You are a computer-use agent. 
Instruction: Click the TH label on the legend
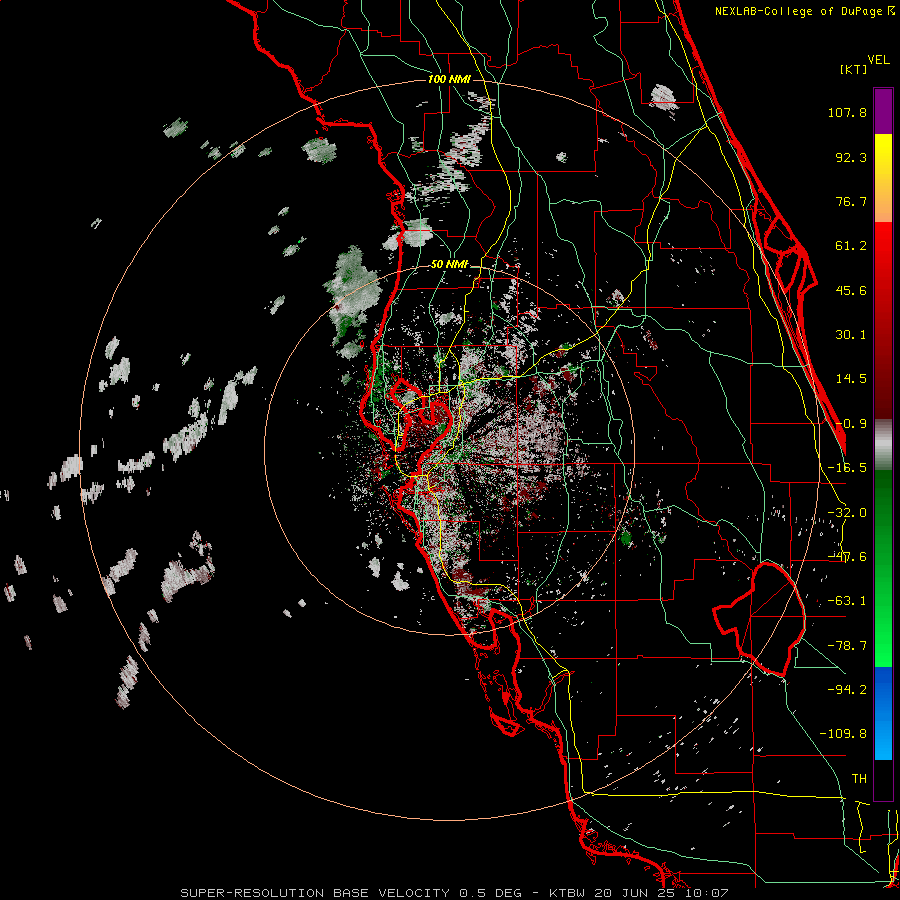click(859, 779)
